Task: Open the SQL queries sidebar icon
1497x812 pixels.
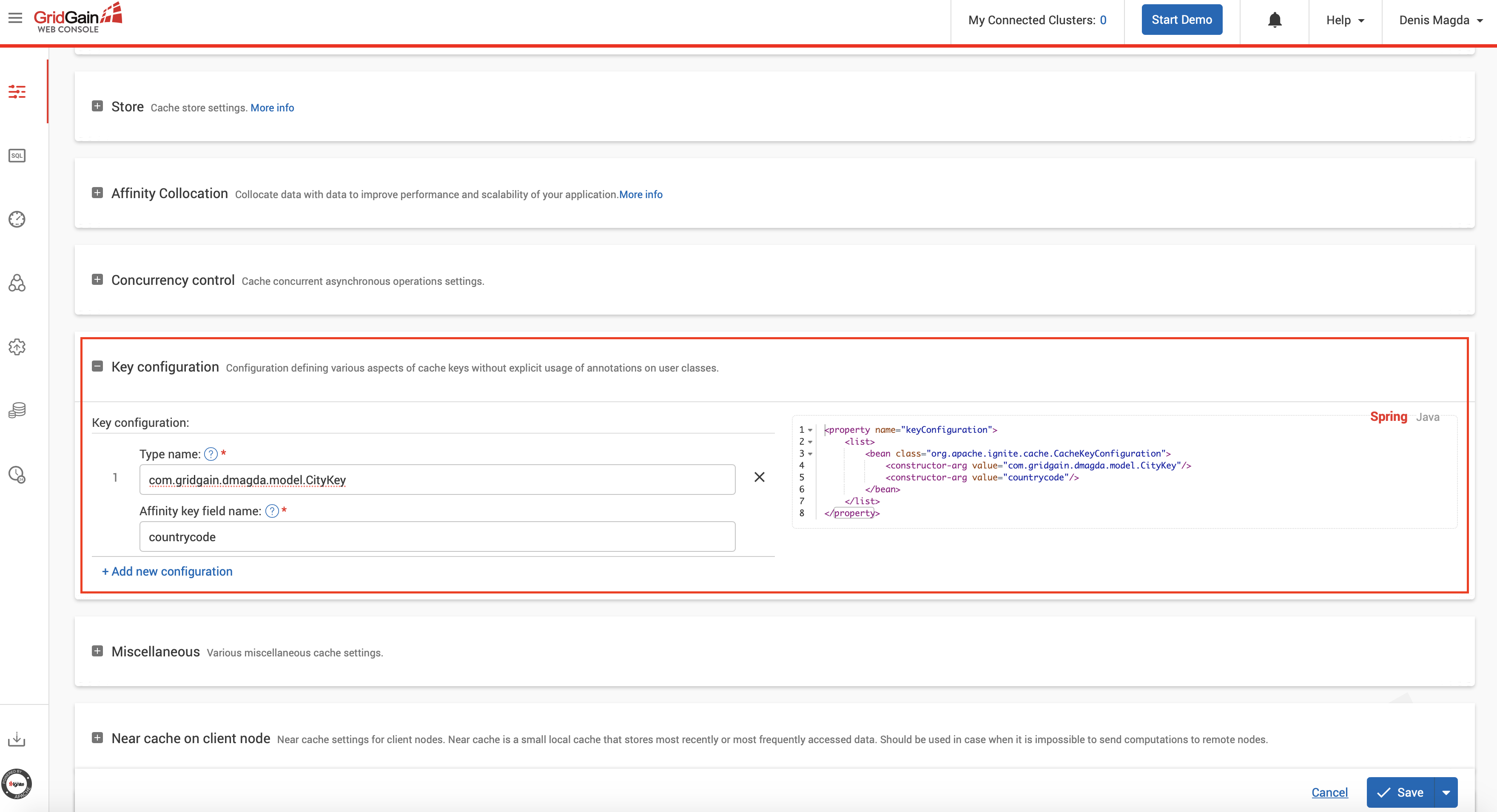Action: click(17, 156)
